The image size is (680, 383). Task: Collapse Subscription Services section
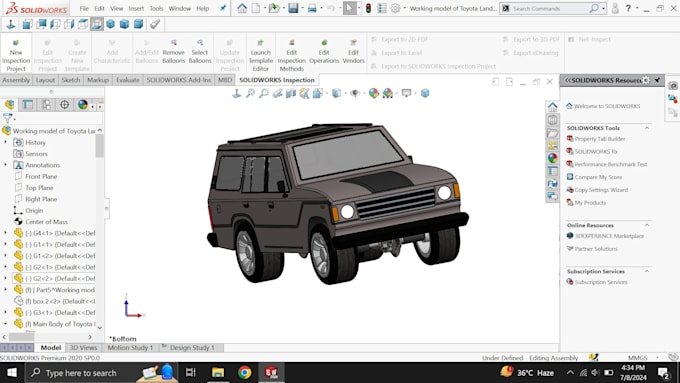[647, 271]
